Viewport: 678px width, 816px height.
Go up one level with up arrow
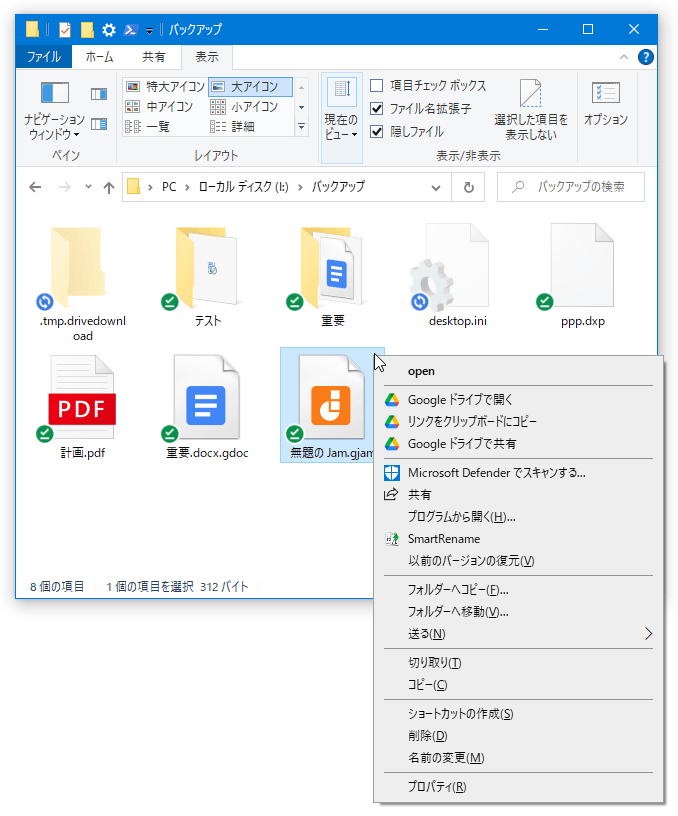[x=108, y=187]
